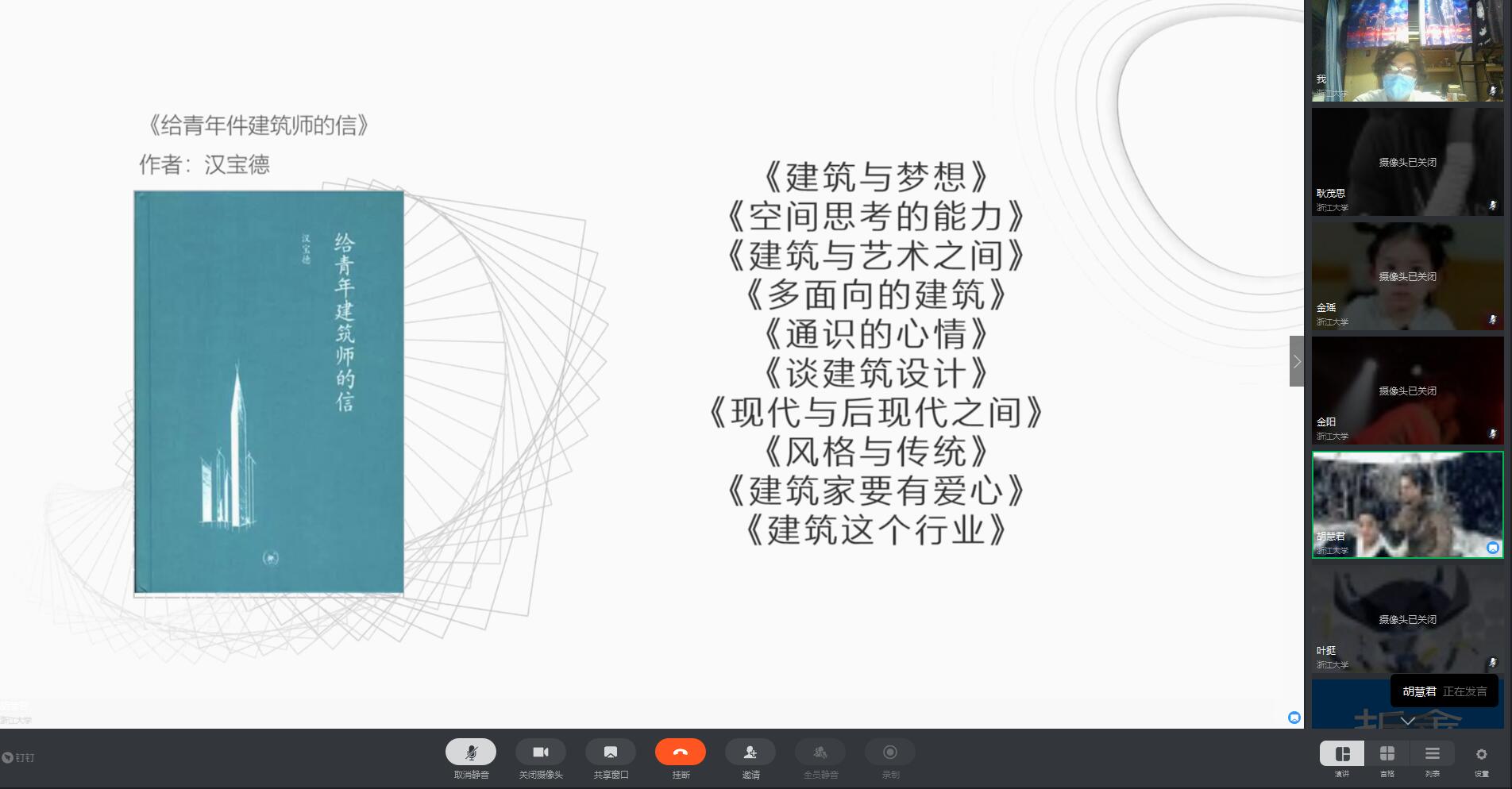Image resolution: width=1512 pixels, height=789 pixels.
Task: Select 耿茂思 participant tile
Action: (1408, 162)
